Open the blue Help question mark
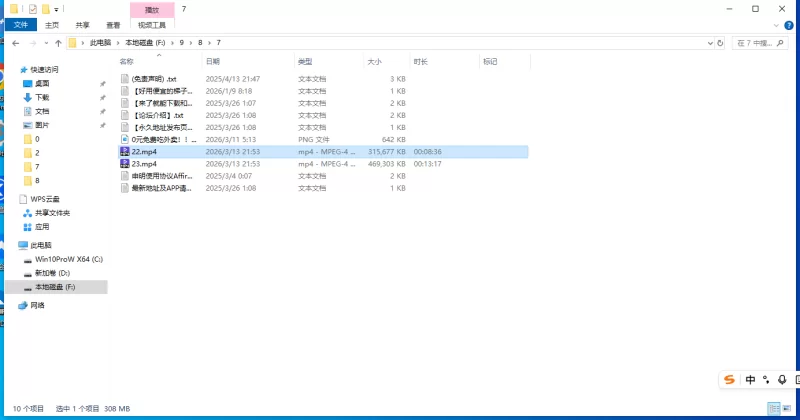This screenshot has height=420, width=800. click(x=791, y=24)
